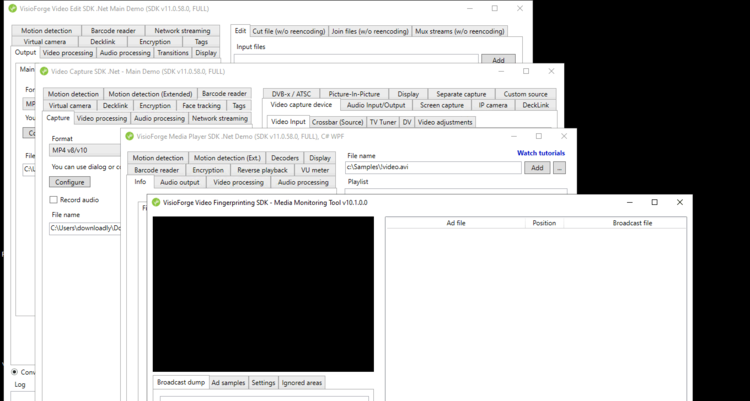Open DVB-x / ATSC tab
Viewport: 750px width, 401px height.
(291, 94)
